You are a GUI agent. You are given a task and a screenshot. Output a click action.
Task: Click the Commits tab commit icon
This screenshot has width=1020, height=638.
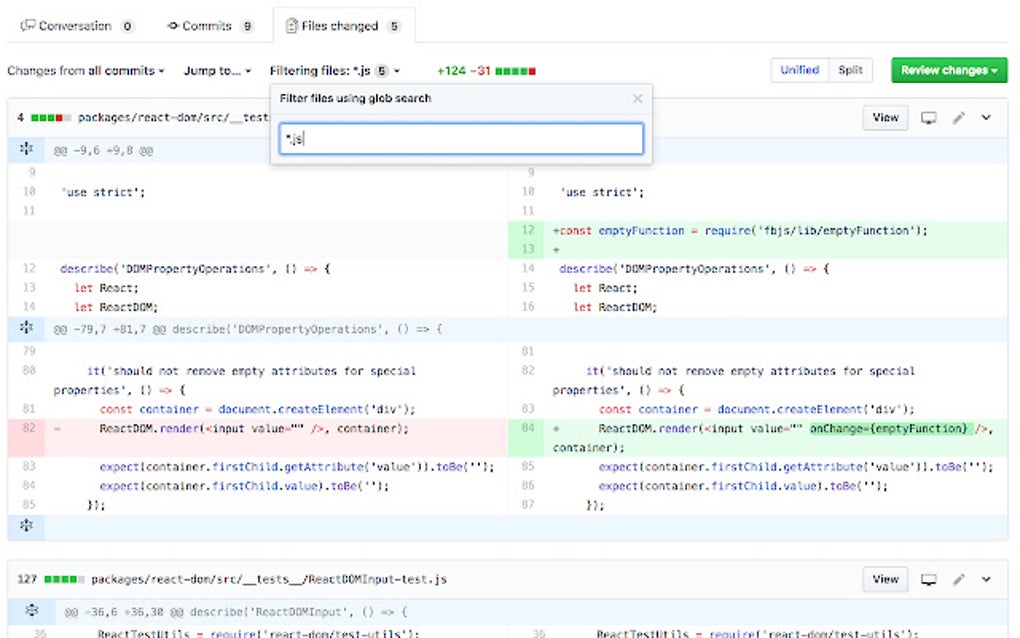pyautogui.click(x=173, y=26)
